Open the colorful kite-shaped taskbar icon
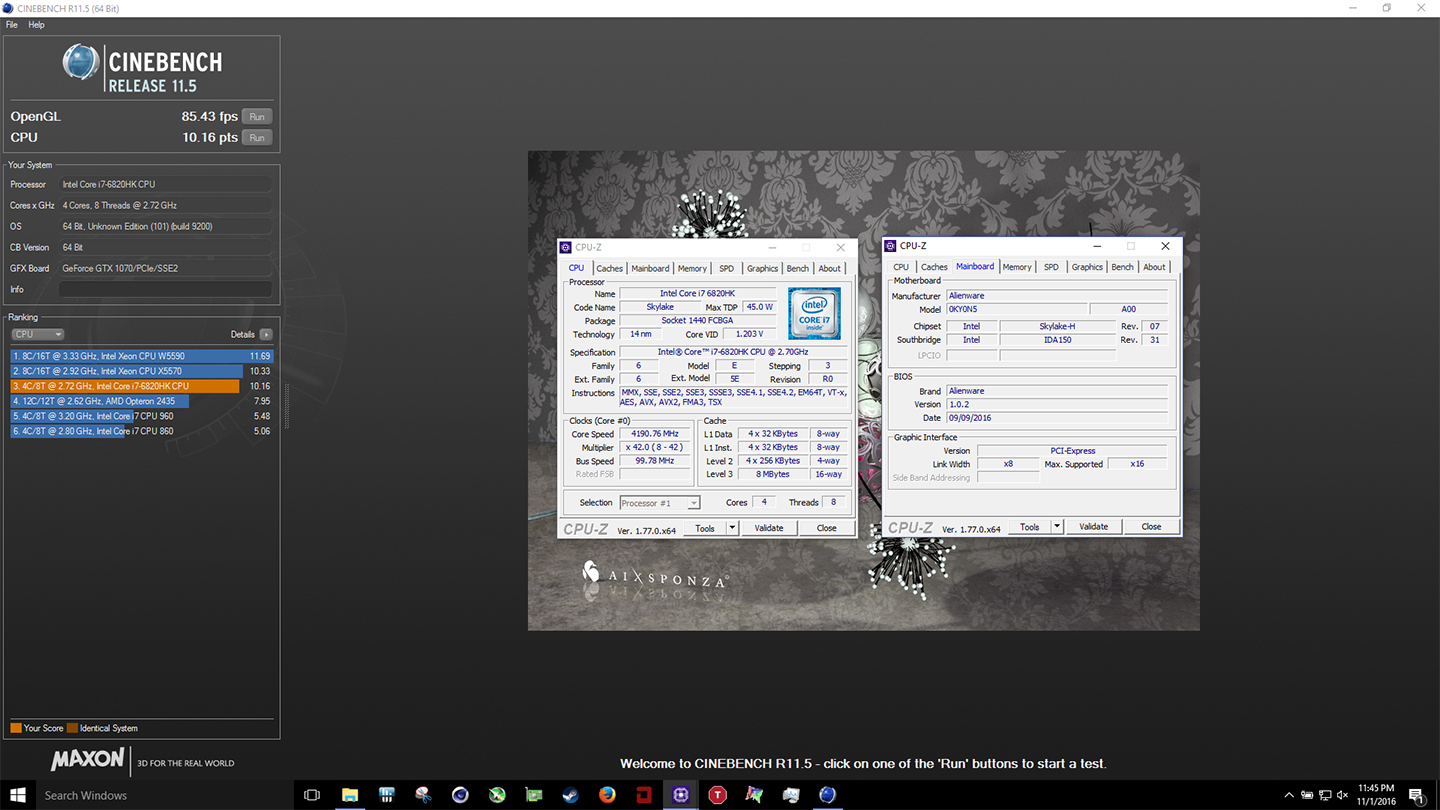 tap(754, 795)
